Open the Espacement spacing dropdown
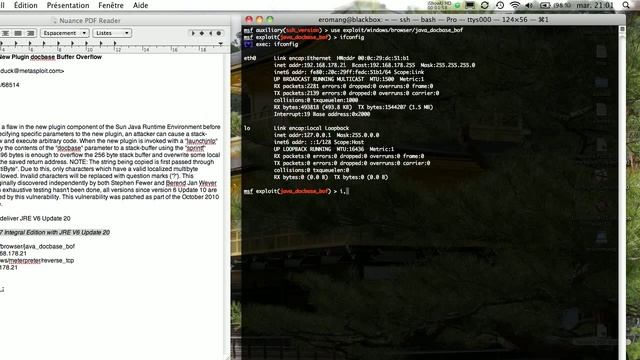Viewport: 640px width, 360px height. tap(64, 33)
